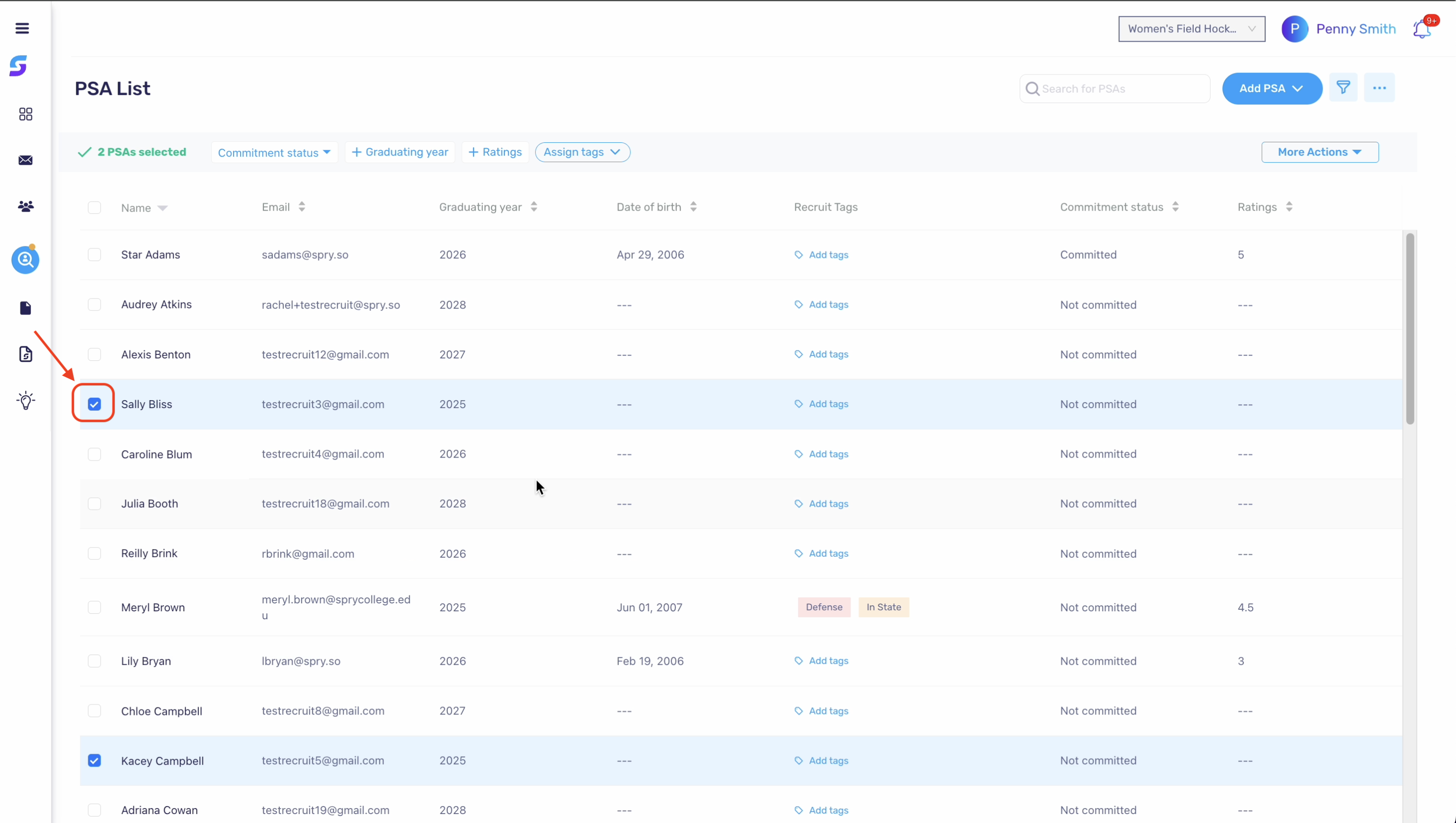Toggle the select-all checkbox in header
The image size is (1456, 823).
click(94, 207)
